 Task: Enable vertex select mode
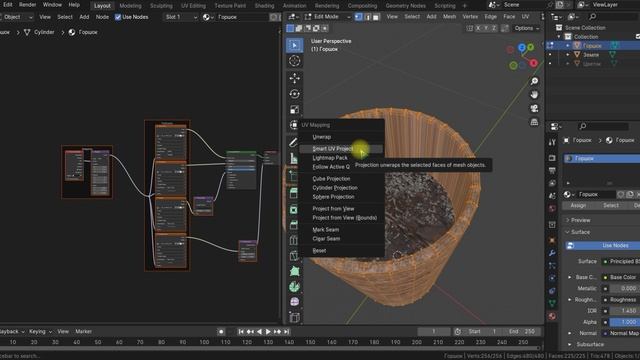(358, 17)
